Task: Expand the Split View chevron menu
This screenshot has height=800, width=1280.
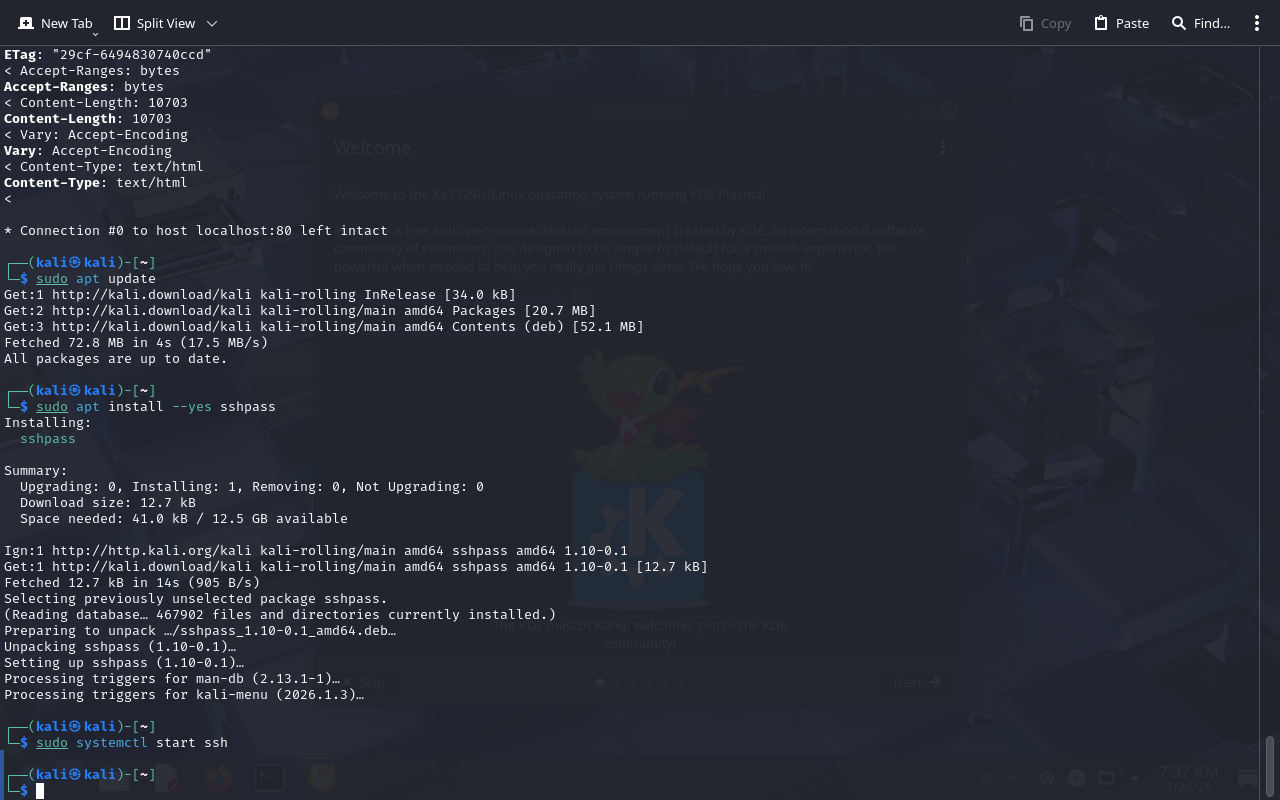Action: click(212, 23)
